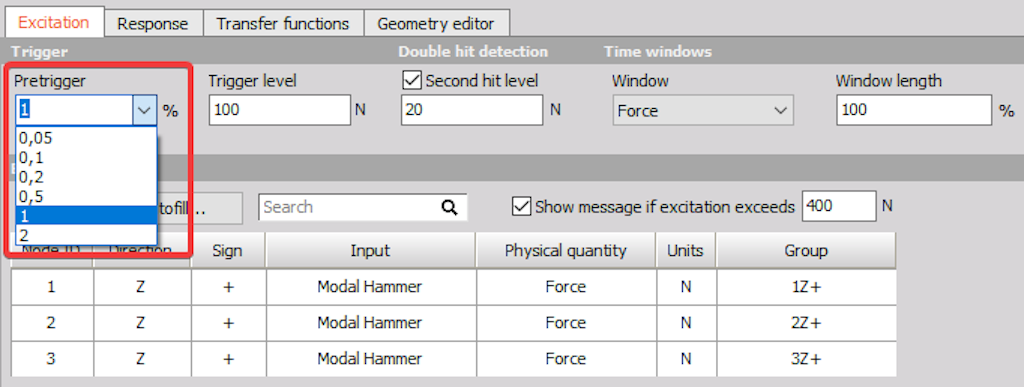Open the Window Force dropdown
Image resolution: width=1024 pixels, height=387 pixels.
point(703,110)
